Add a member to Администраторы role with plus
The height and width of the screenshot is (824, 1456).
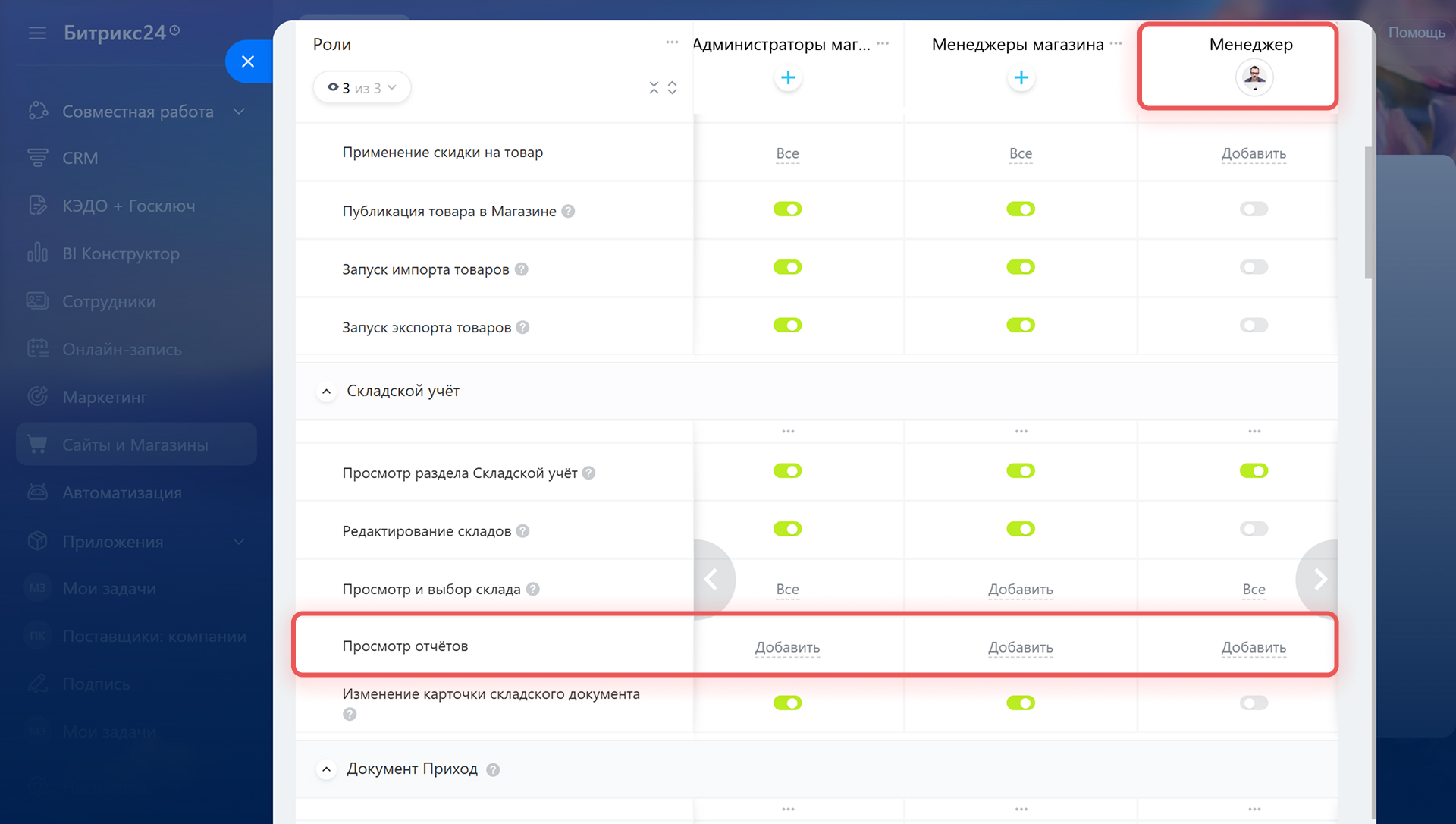[788, 77]
